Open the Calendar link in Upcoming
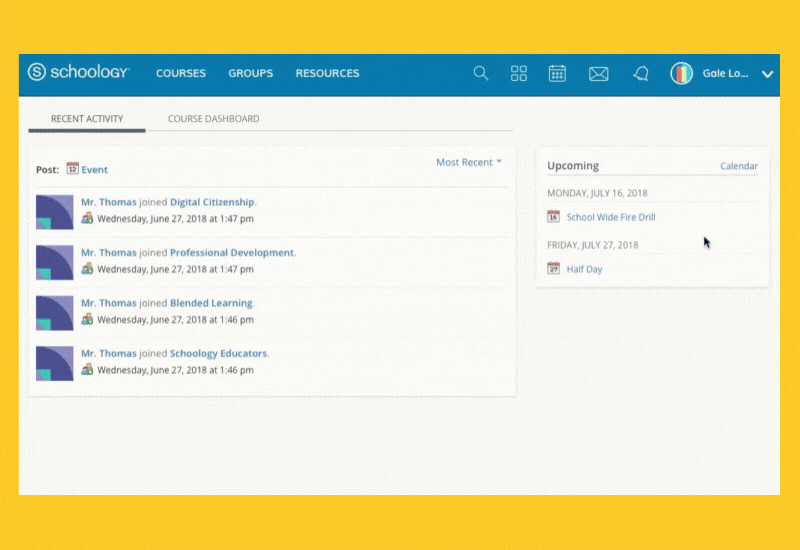Viewport: 800px width, 550px height. (x=739, y=166)
